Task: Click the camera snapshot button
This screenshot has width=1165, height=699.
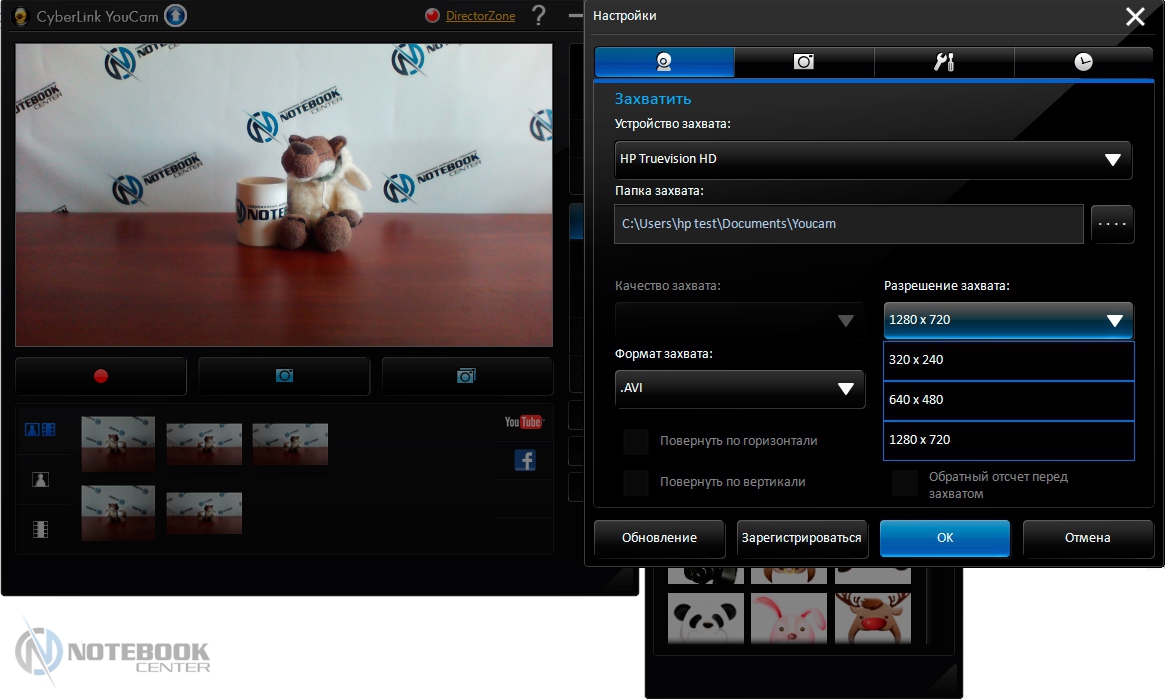Action: (x=284, y=376)
